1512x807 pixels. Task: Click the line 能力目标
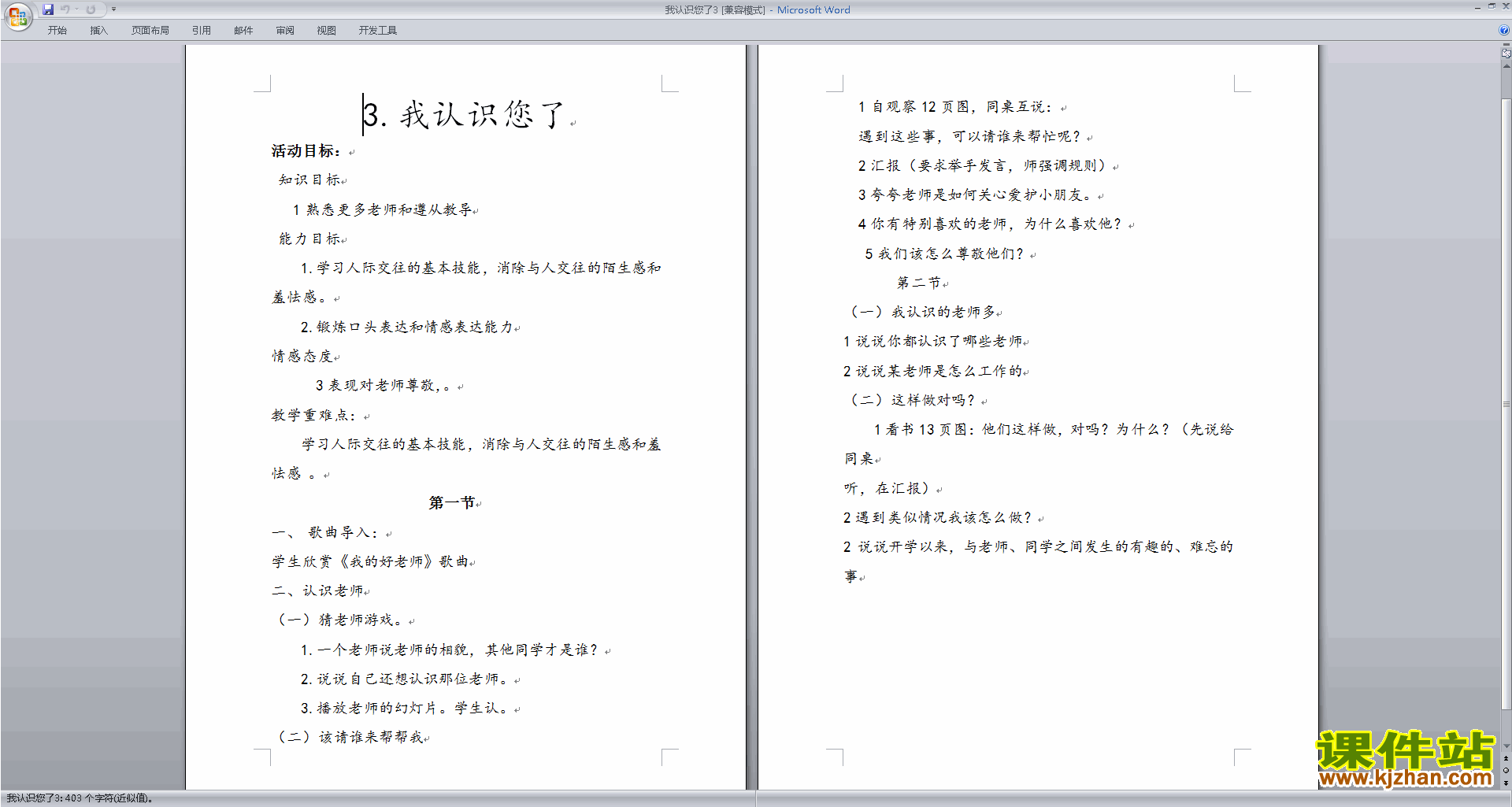pyautogui.click(x=309, y=239)
